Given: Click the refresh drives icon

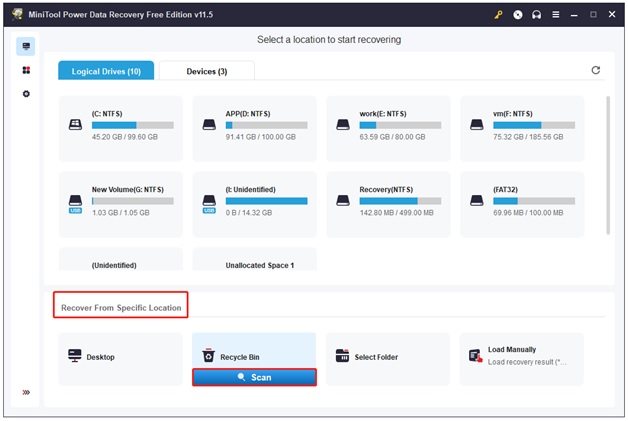Looking at the screenshot, I should [x=596, y=70].
